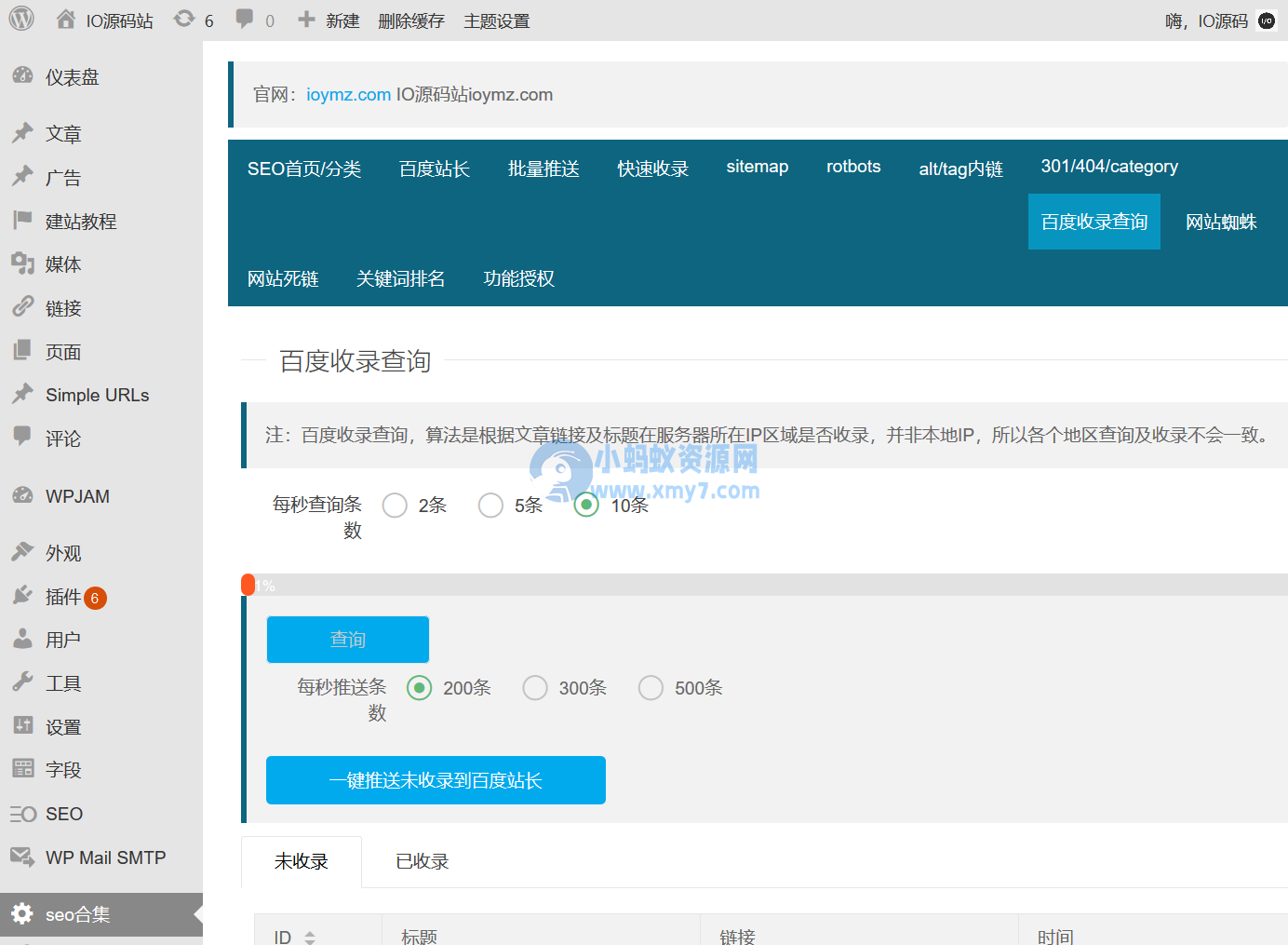Open the 媒体 library from the sidebar
1288x945 pixels.
[61, 263]
